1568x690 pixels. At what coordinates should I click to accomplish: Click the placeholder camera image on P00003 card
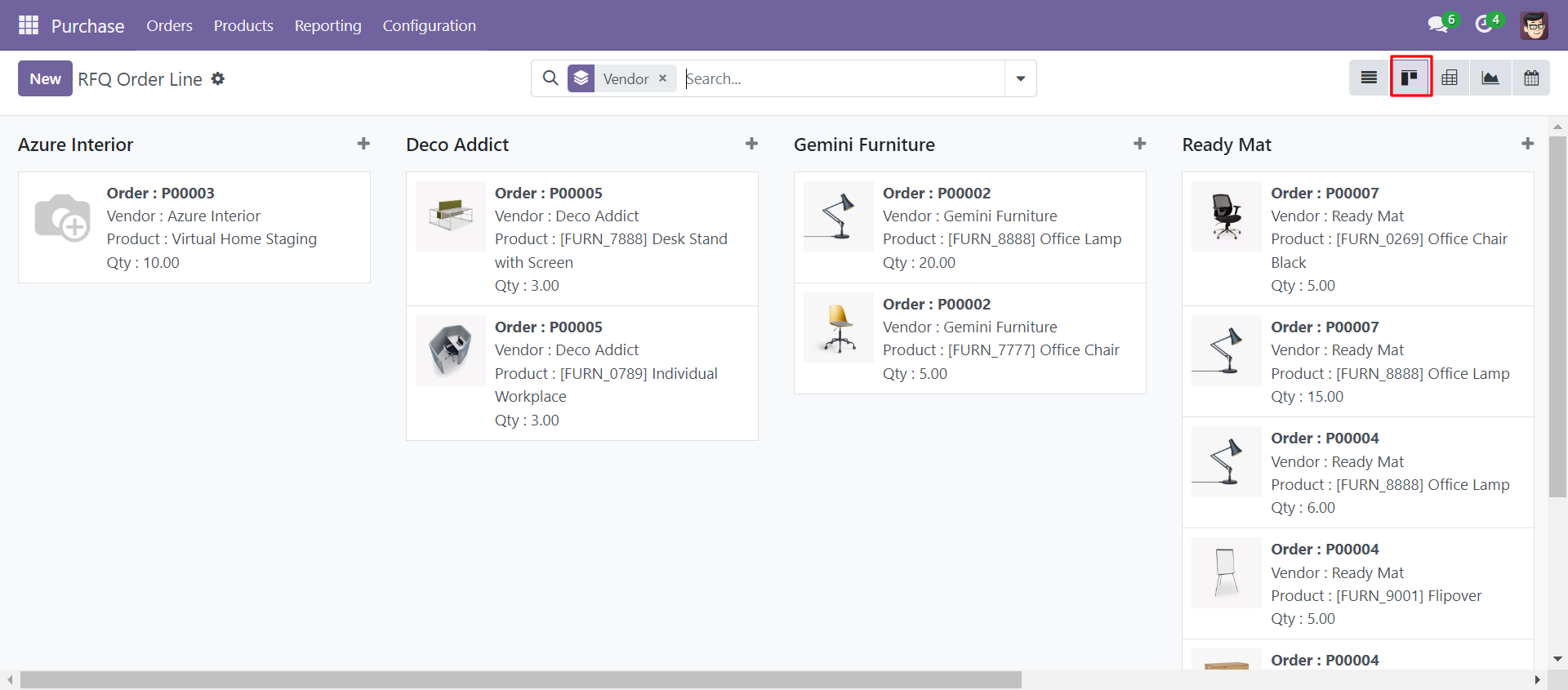point(62,217)
